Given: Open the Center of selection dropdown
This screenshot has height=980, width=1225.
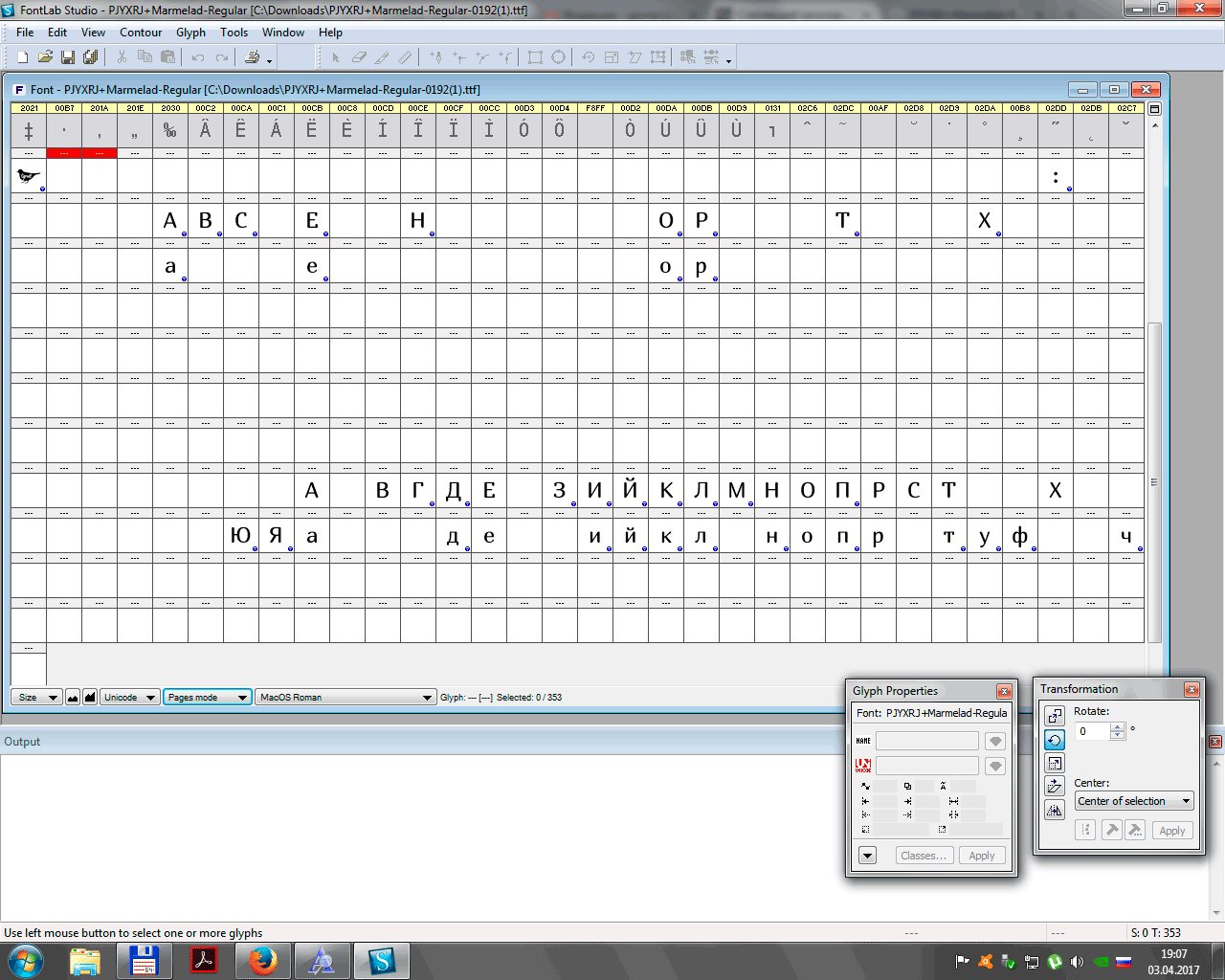Looking at the screenshot, I should coord(1134,801).
